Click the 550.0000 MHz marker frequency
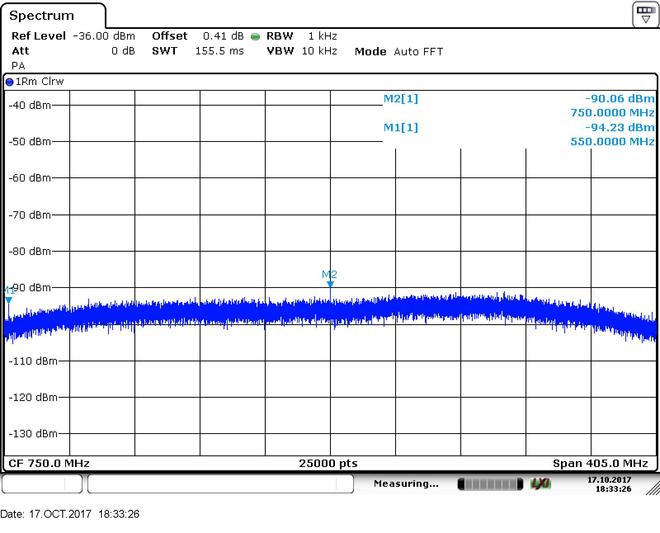Screen dimensions: 660x533 coord(612,141)
